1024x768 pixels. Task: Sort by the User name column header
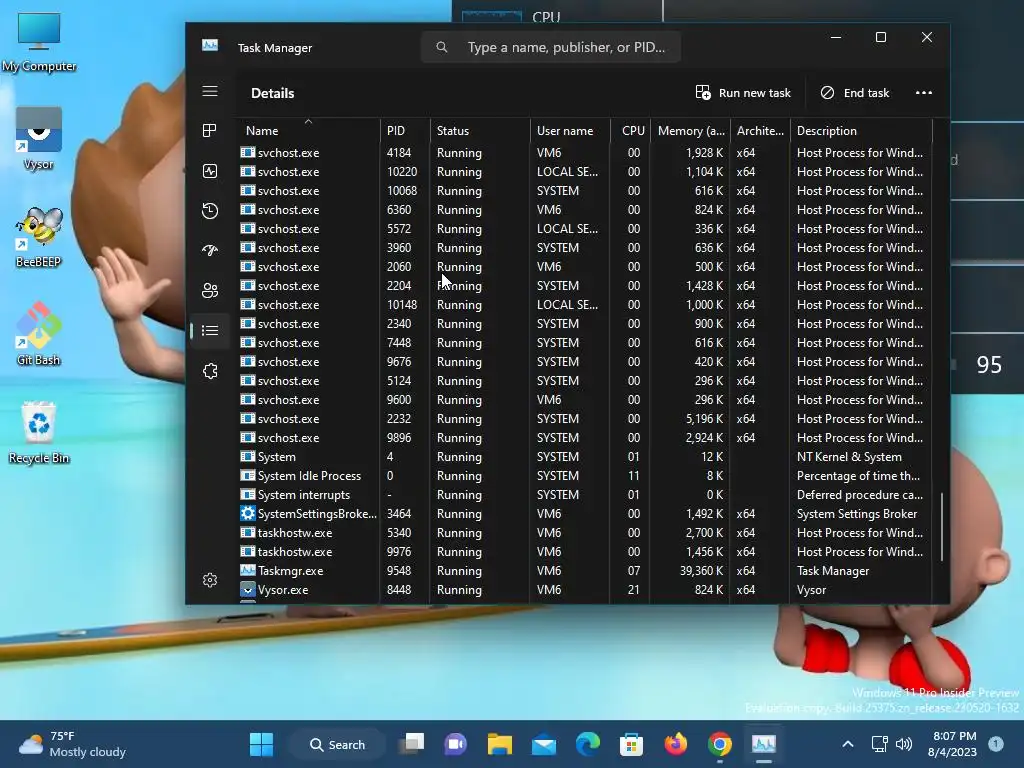tap(570, 131)
